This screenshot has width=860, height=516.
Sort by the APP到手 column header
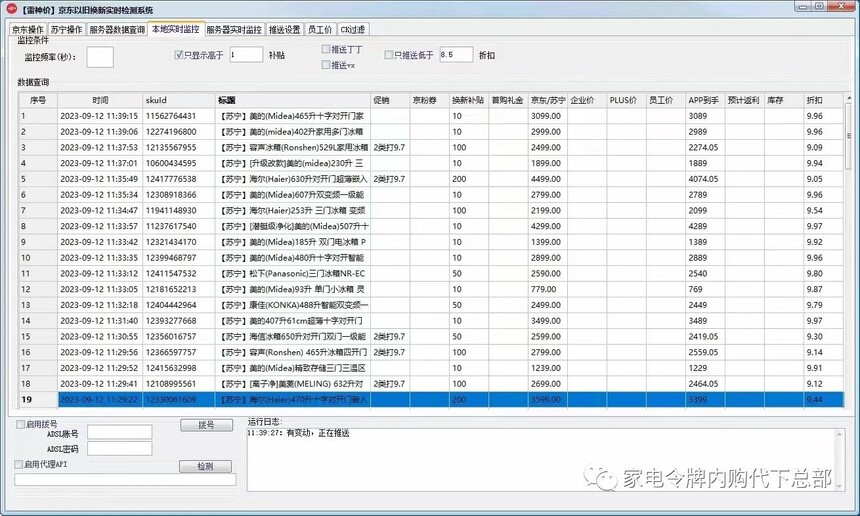(705, 100)
